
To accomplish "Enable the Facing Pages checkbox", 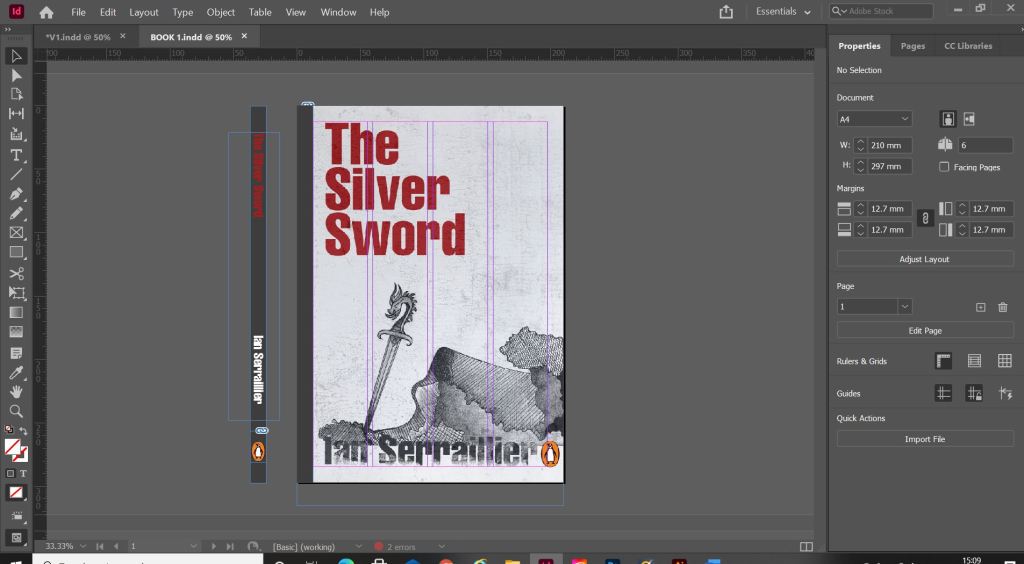I will [944, 167].
